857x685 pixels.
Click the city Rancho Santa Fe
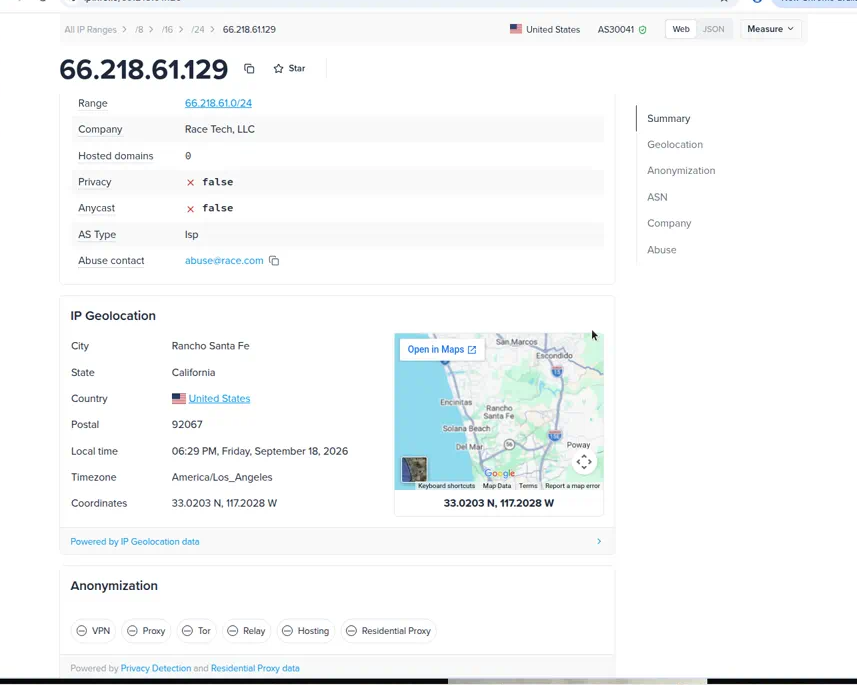click(x=210, y=346)
